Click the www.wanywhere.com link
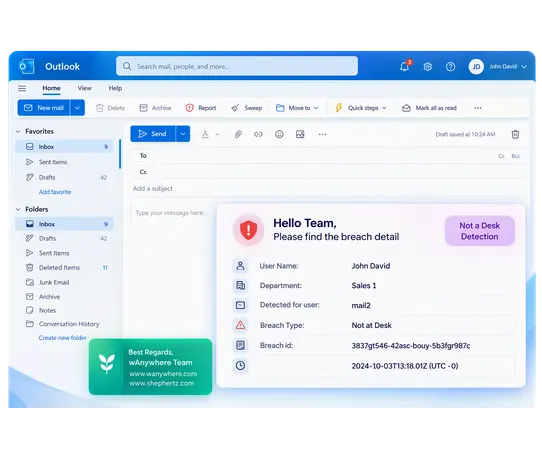This screenshot has width=542, height=455. [163, 374]
